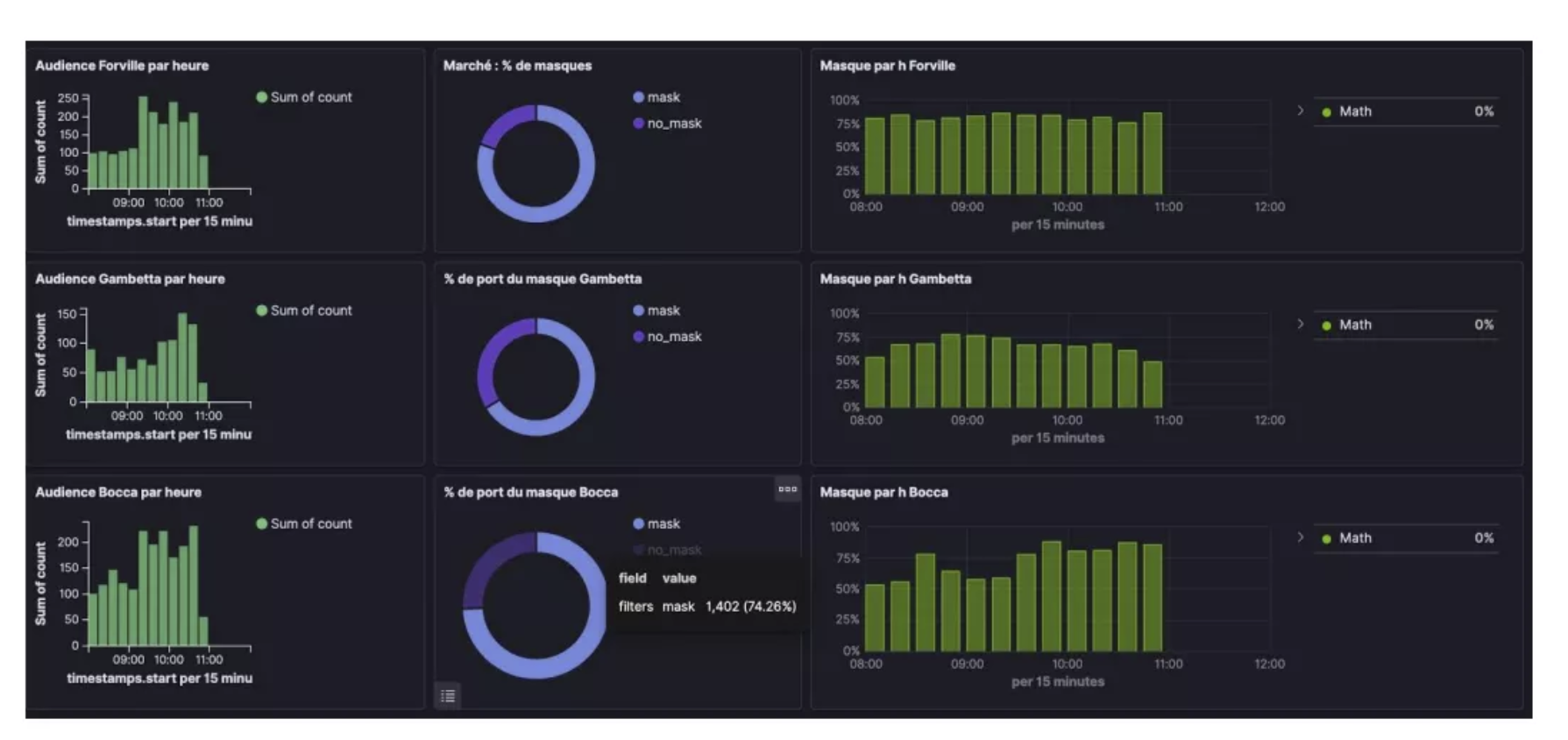This screenshot has height=740, width=1568.
Task: Click Math legend dot in Gambetta mask chart
Action: (x=1326, y=325)
